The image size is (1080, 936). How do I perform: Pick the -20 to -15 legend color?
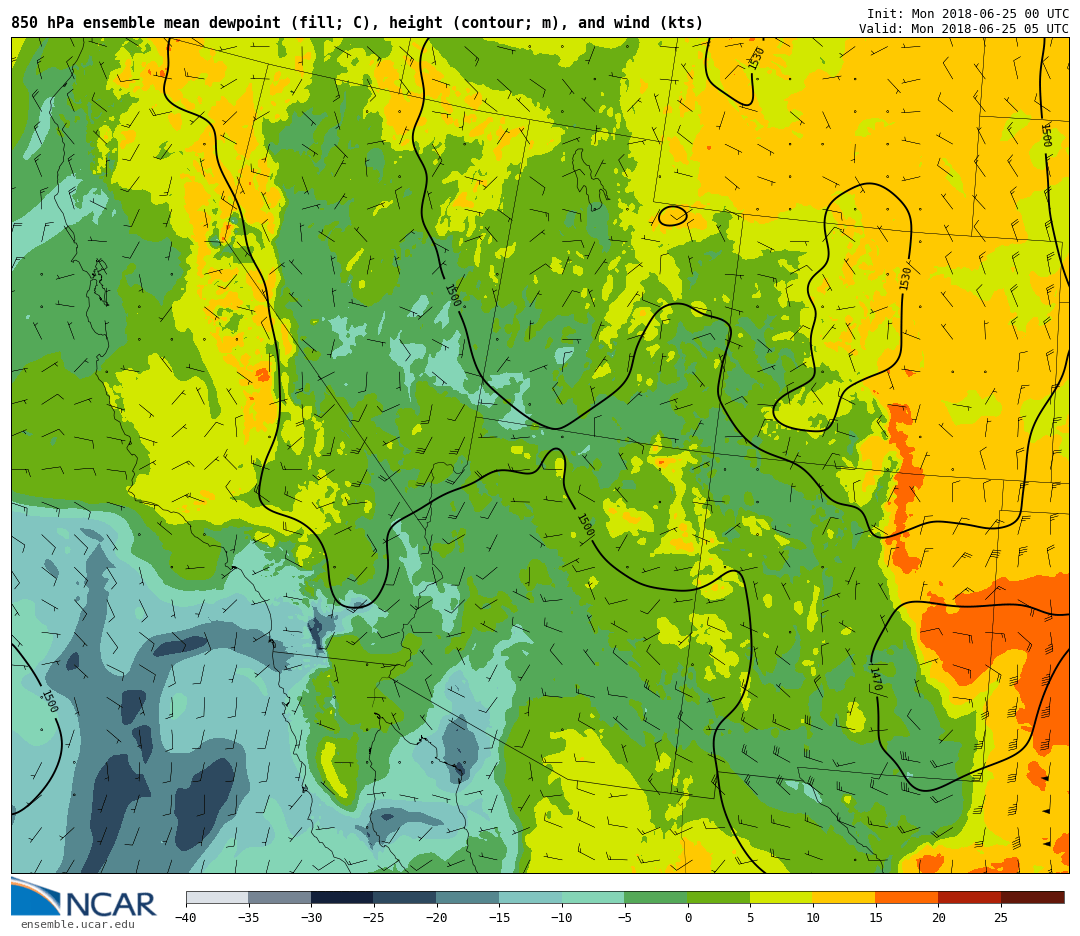pyautogui.click(x=467, y=898)
